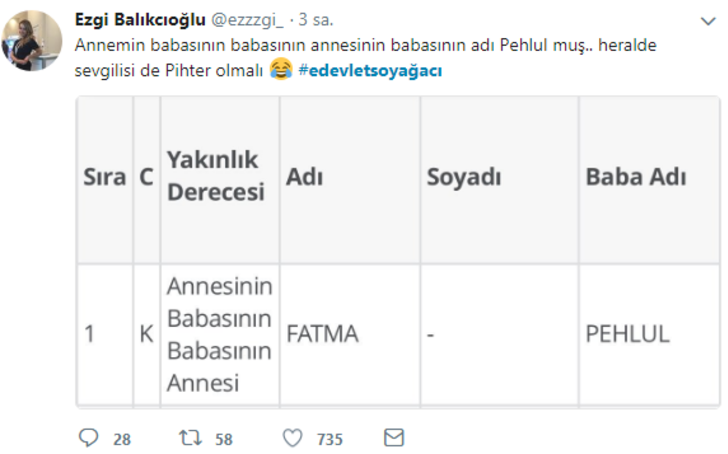Click the 'Annesinin Babasının Babasının Annesi' cell
The width and height of the screenshot is (728, 454).
(x=218, y=334)
